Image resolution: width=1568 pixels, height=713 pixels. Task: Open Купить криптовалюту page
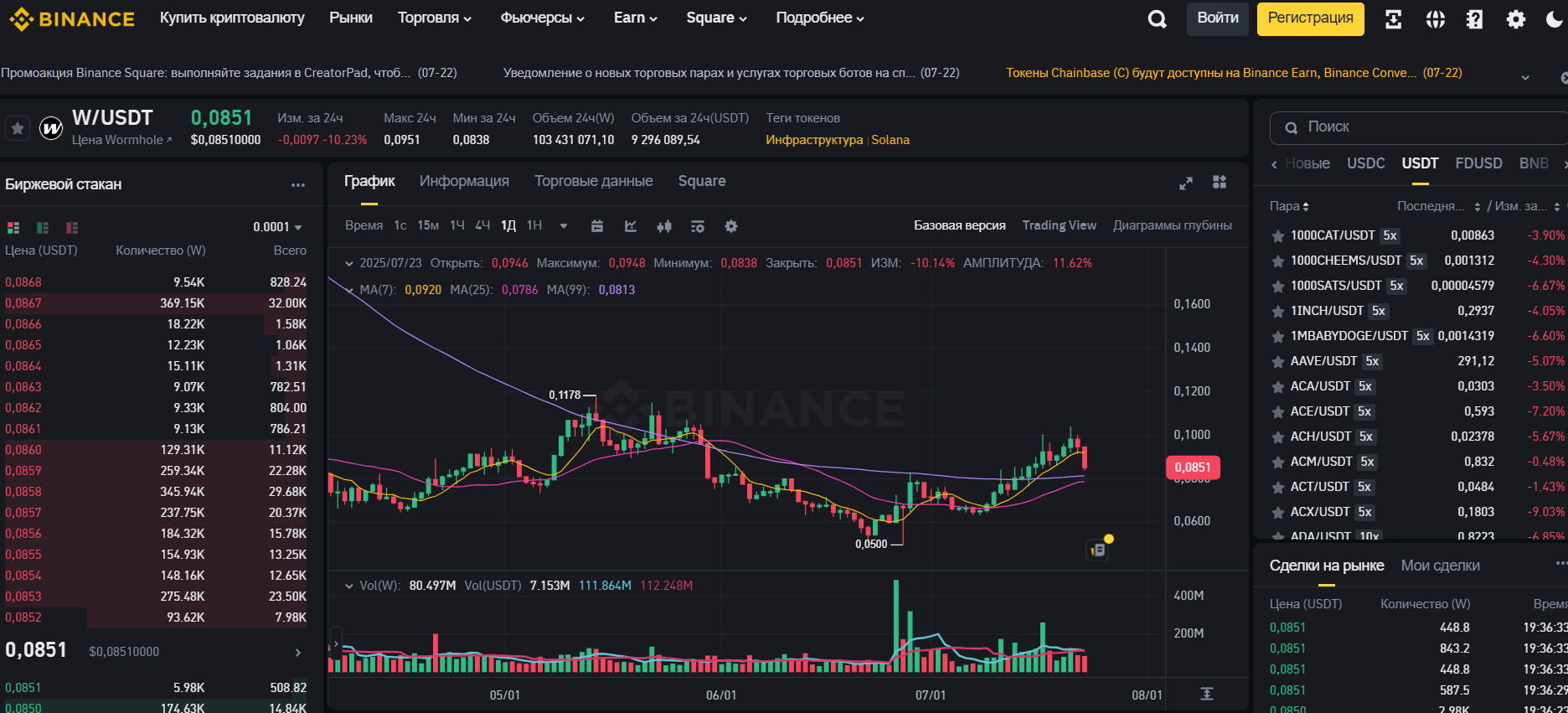(x=232, y=18)
